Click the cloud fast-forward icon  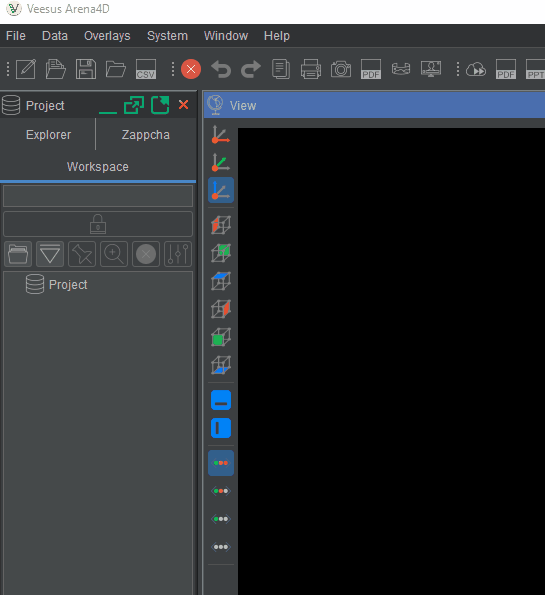click(476, 69)
